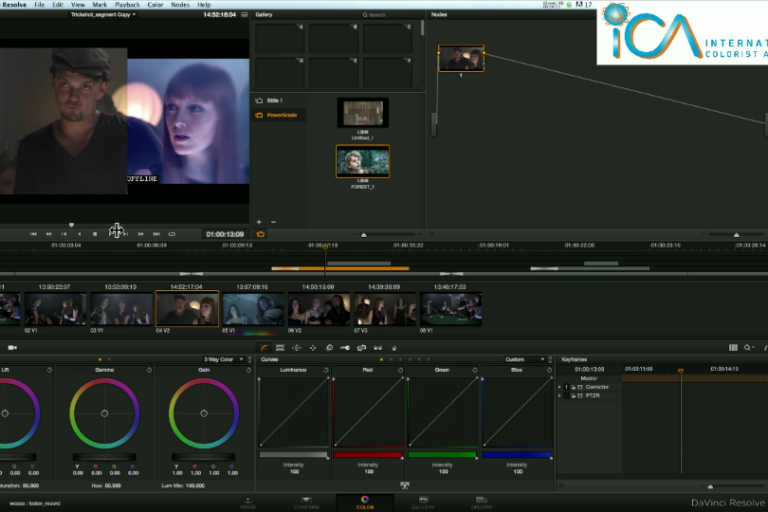Open the Stereoscopic 3D palette icon
The height and width of the screenshot is (512, 768).
(378, 347)
